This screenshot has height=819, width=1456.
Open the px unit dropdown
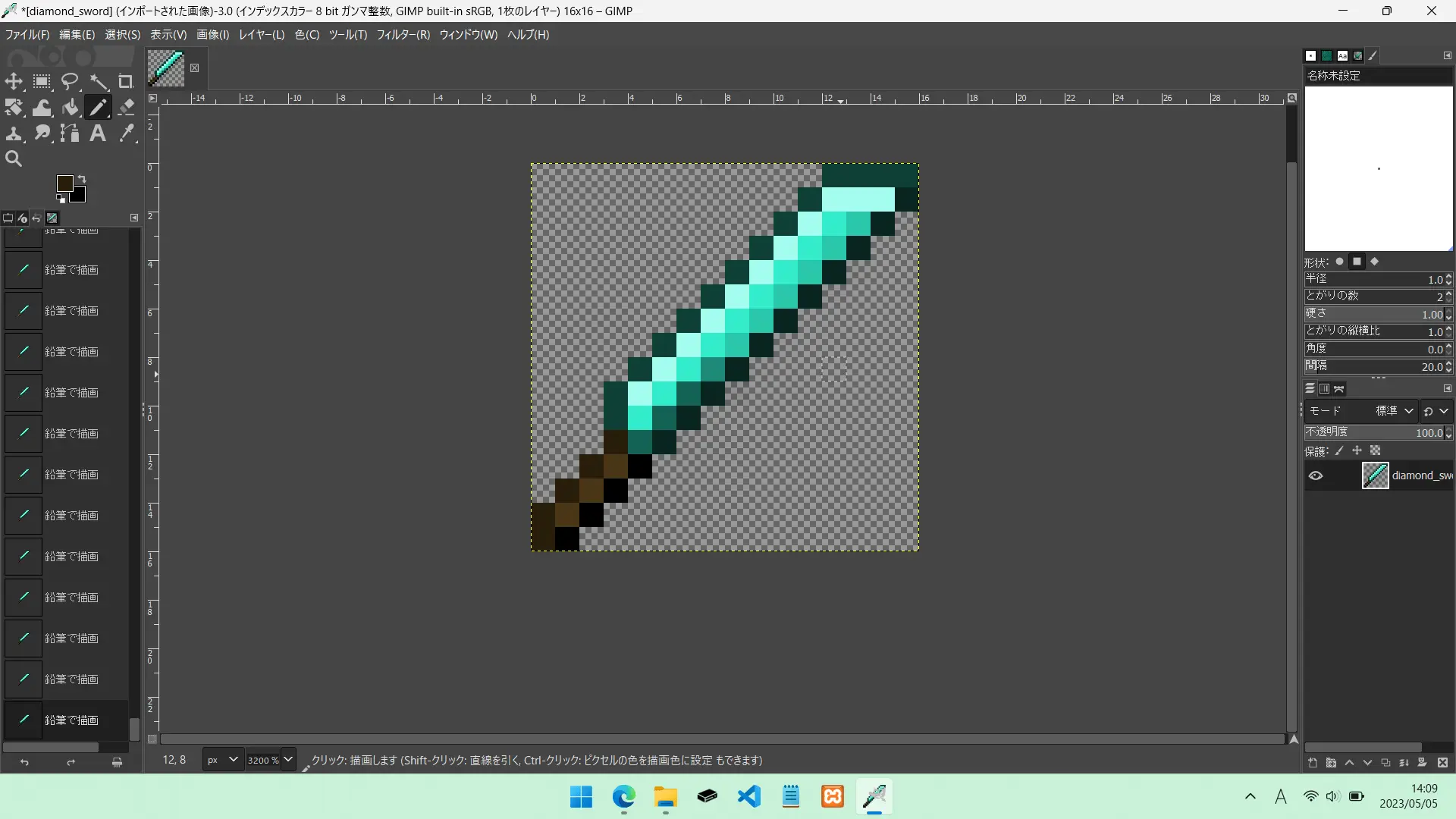pyautogui.click(x=233, y=759)
